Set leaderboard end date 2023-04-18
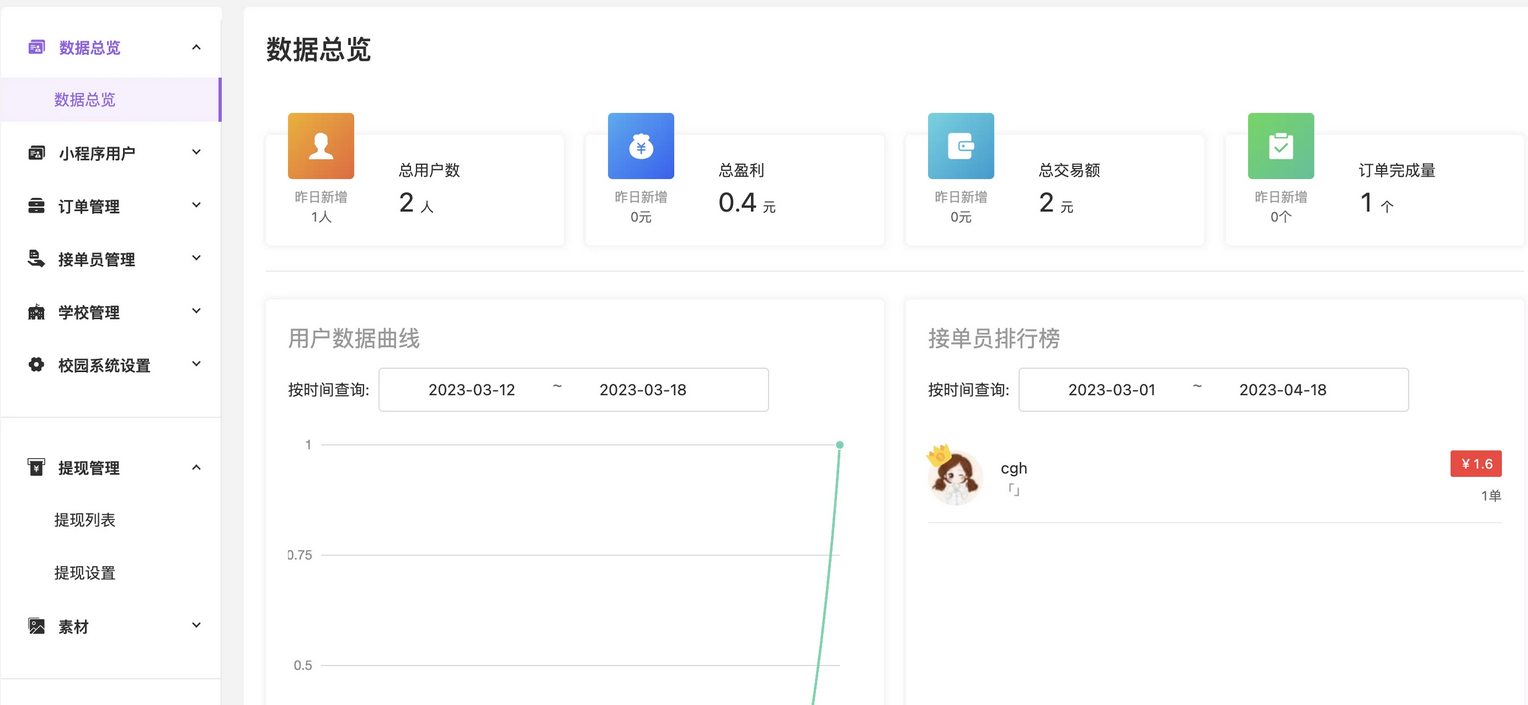Screen dimensions: 1528x705 (1283, 390)
